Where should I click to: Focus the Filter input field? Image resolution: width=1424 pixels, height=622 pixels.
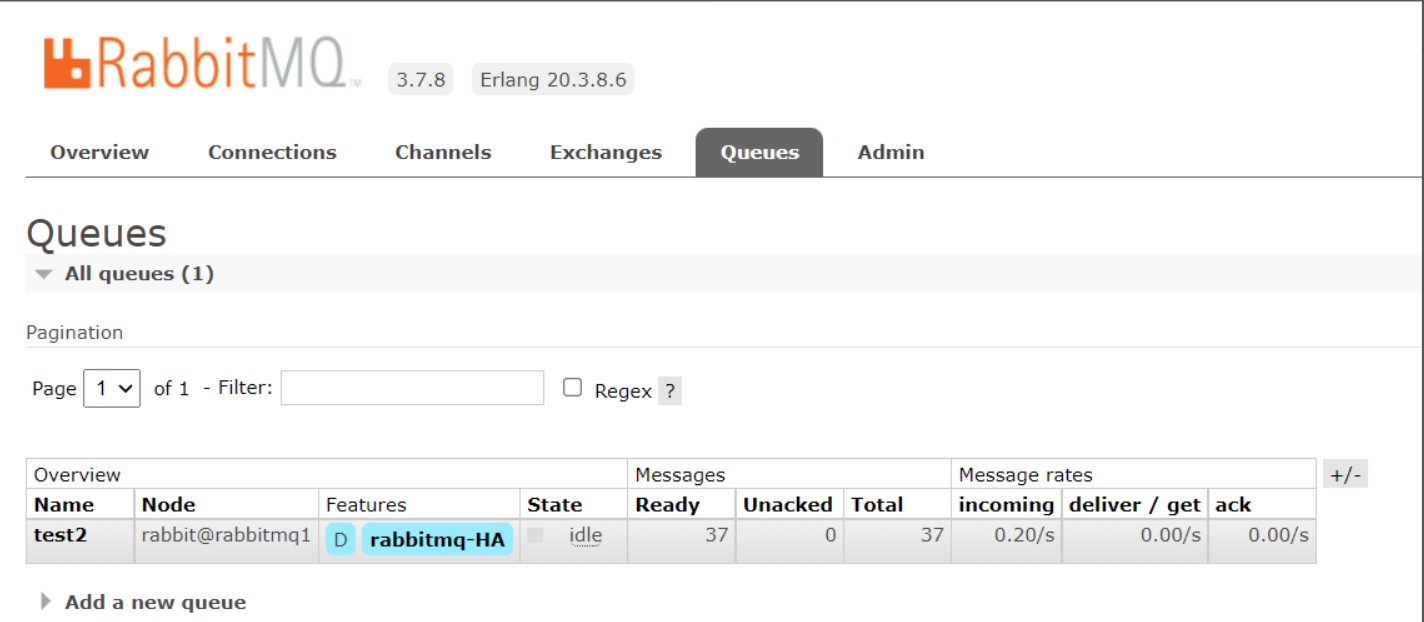[x=412, y=388]
